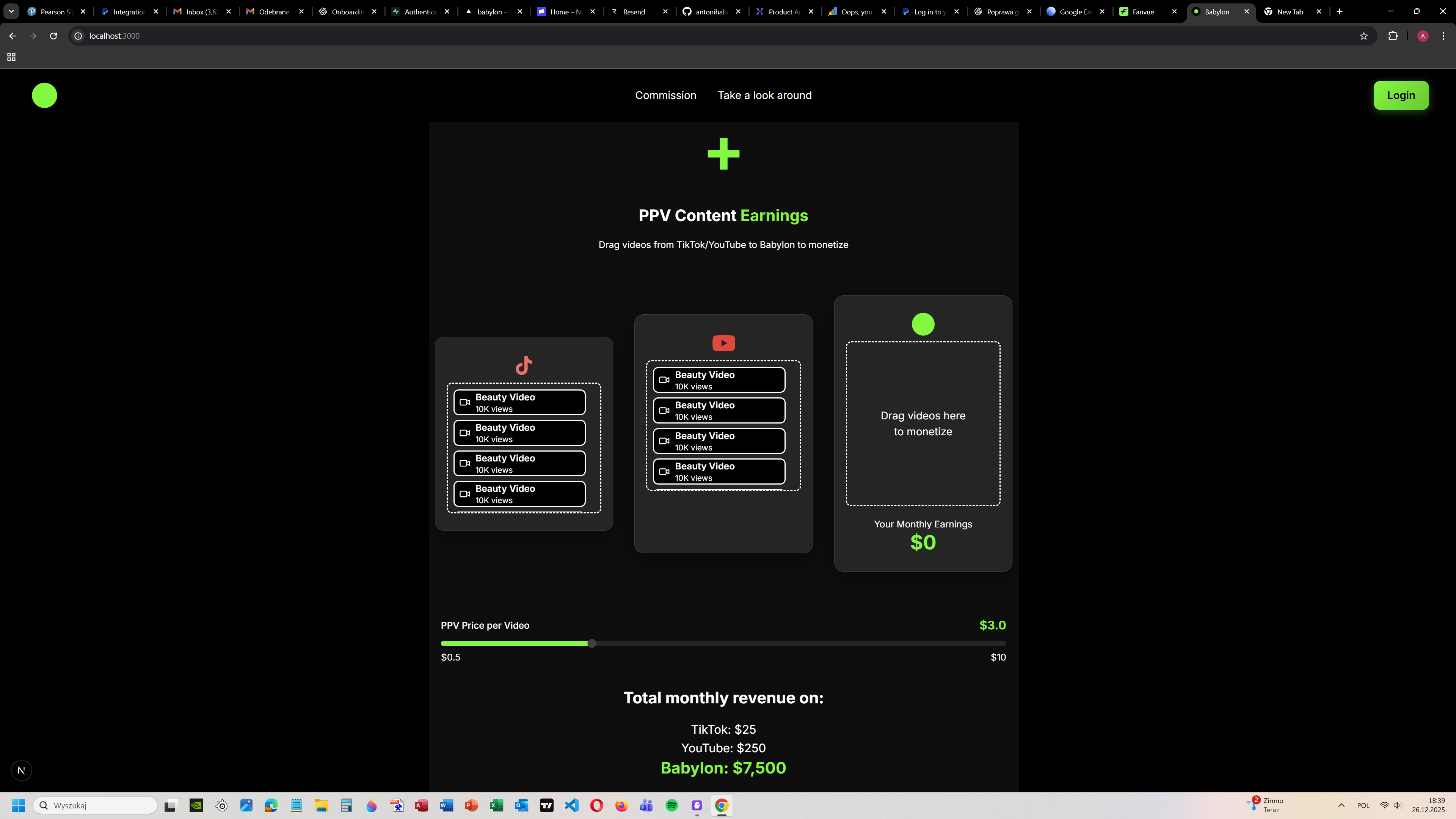Switch to the Resend browser tab

634,11
